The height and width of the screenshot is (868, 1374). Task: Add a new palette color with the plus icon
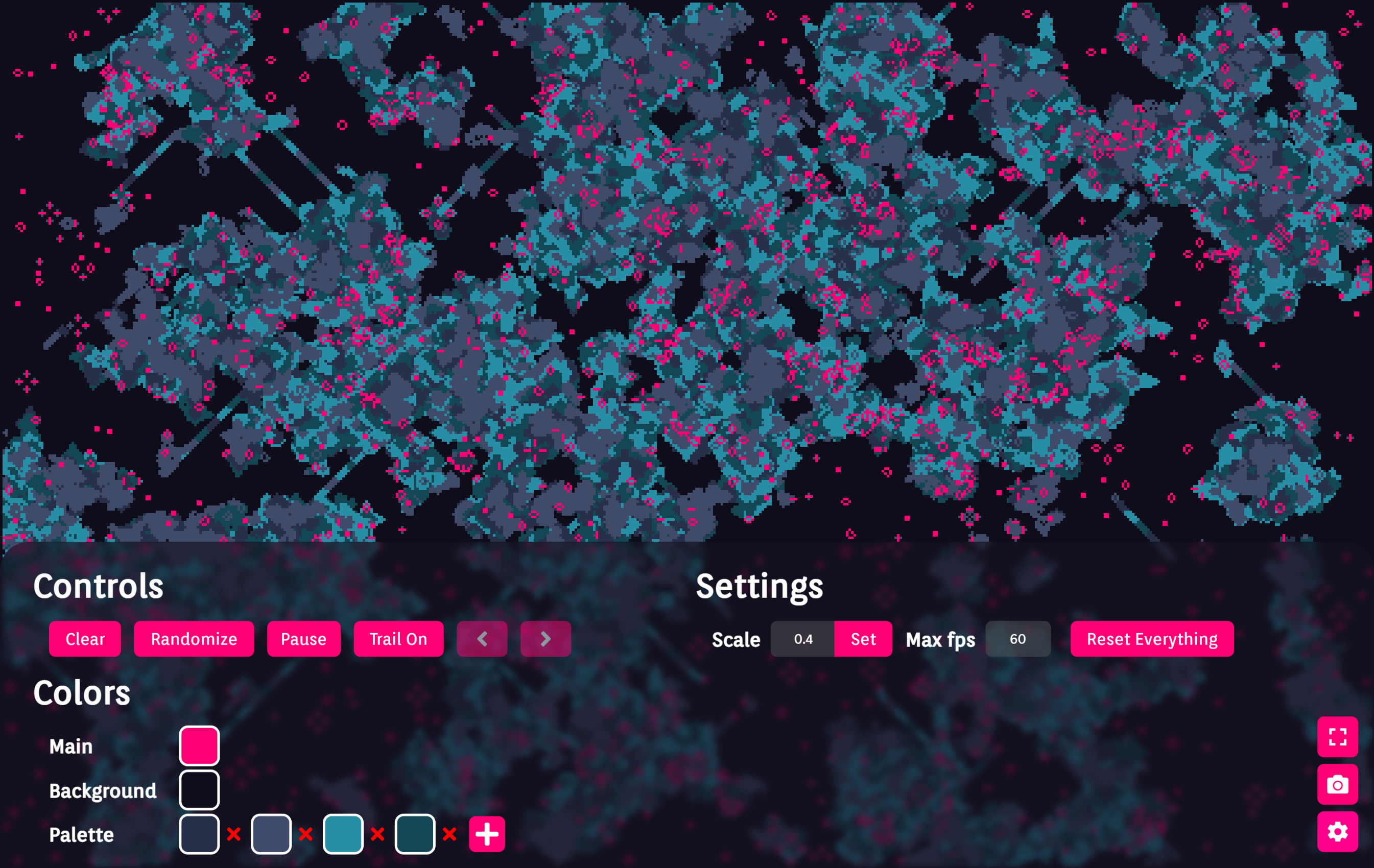tap(486, 833)
